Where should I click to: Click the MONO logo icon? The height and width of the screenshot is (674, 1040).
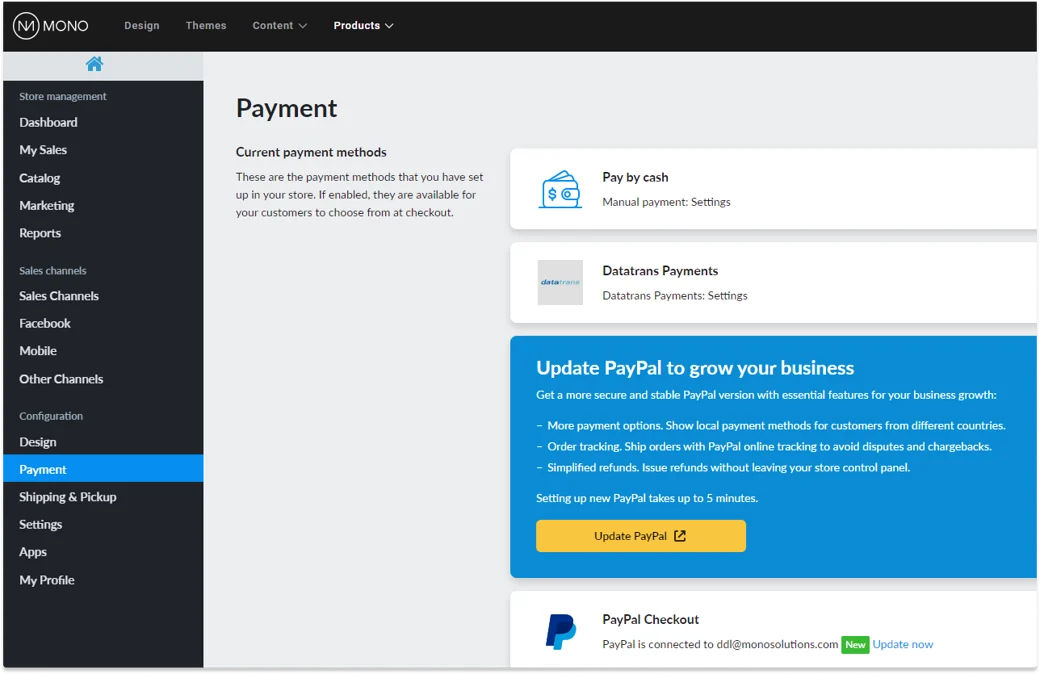26,25
